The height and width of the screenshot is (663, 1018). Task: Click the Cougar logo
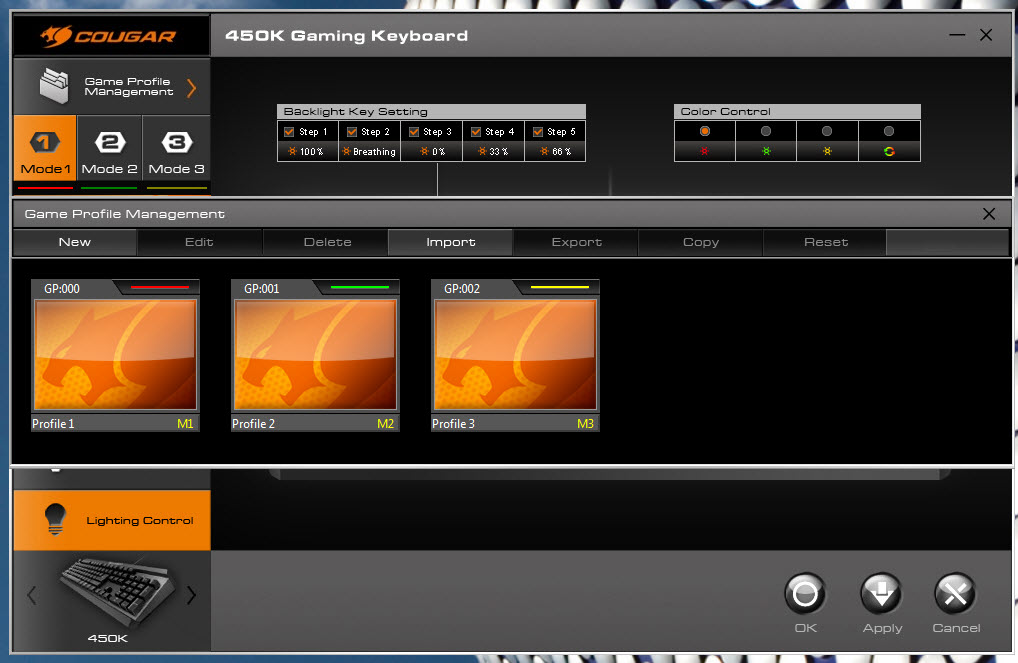(x=108, y=36)
